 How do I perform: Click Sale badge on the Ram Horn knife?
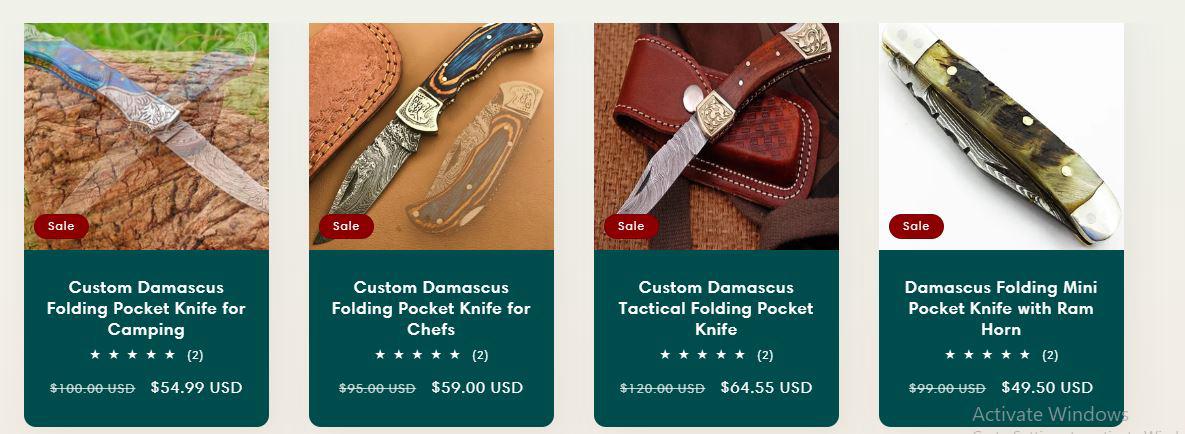tap(916, 226)
